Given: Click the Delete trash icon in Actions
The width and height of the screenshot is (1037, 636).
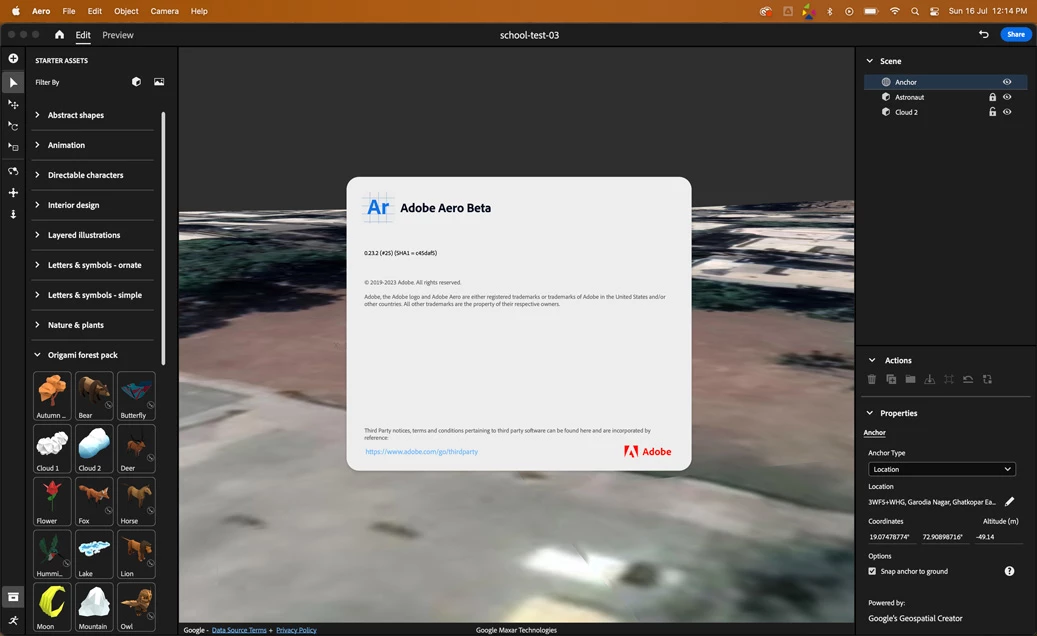Looking at the screenshot, I should pos(872,379).
